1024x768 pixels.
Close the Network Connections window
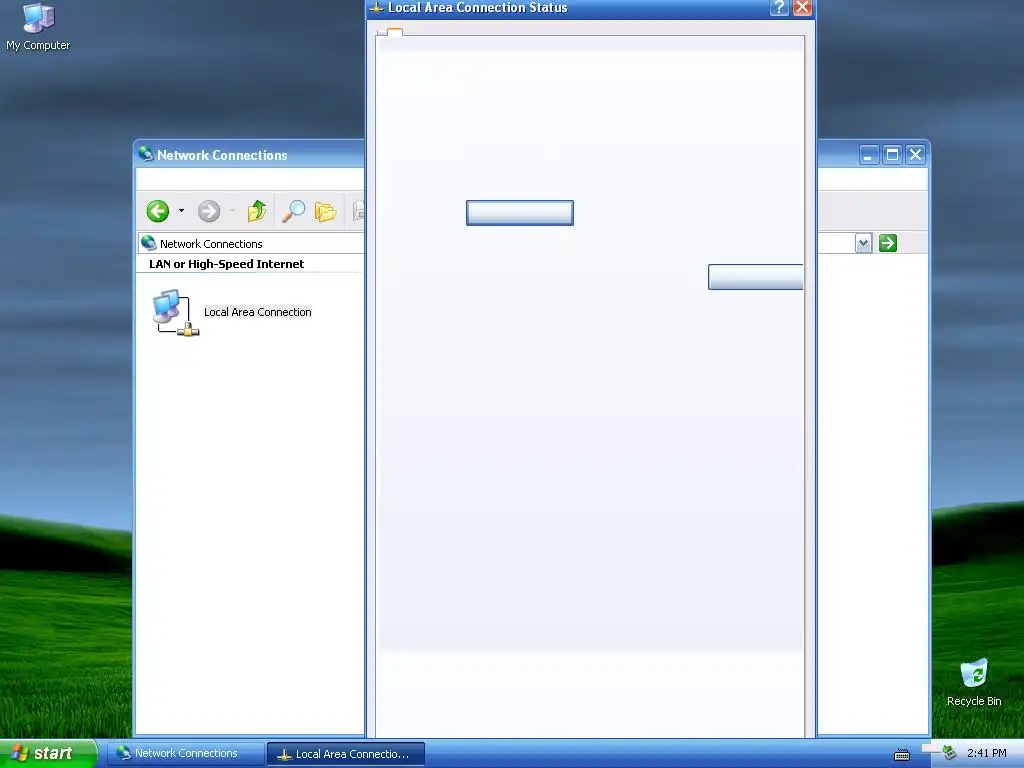(x=916, y=155)
